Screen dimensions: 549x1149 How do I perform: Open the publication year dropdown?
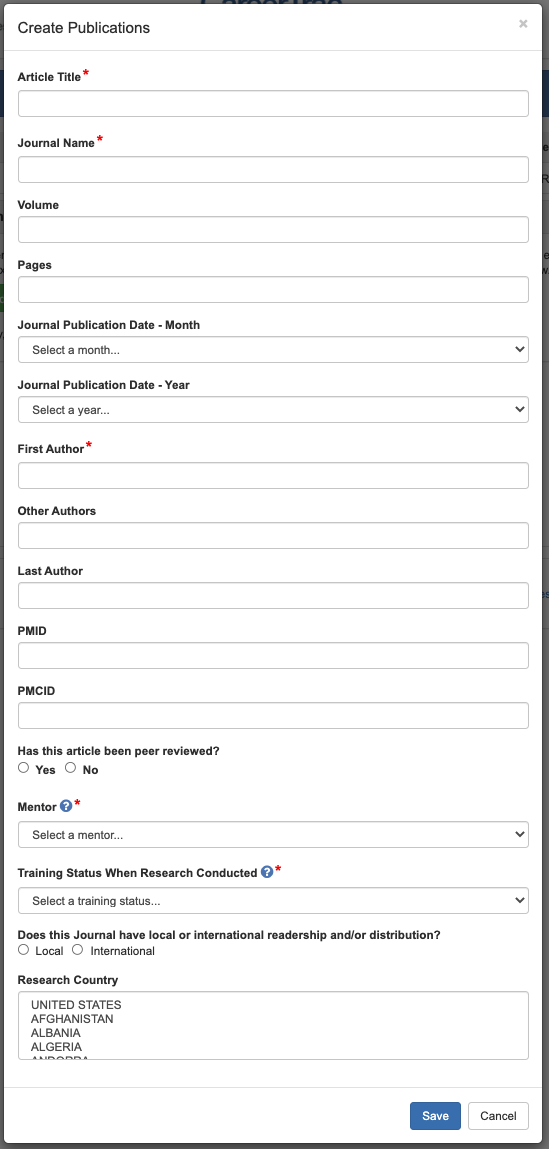coord(273,410)
